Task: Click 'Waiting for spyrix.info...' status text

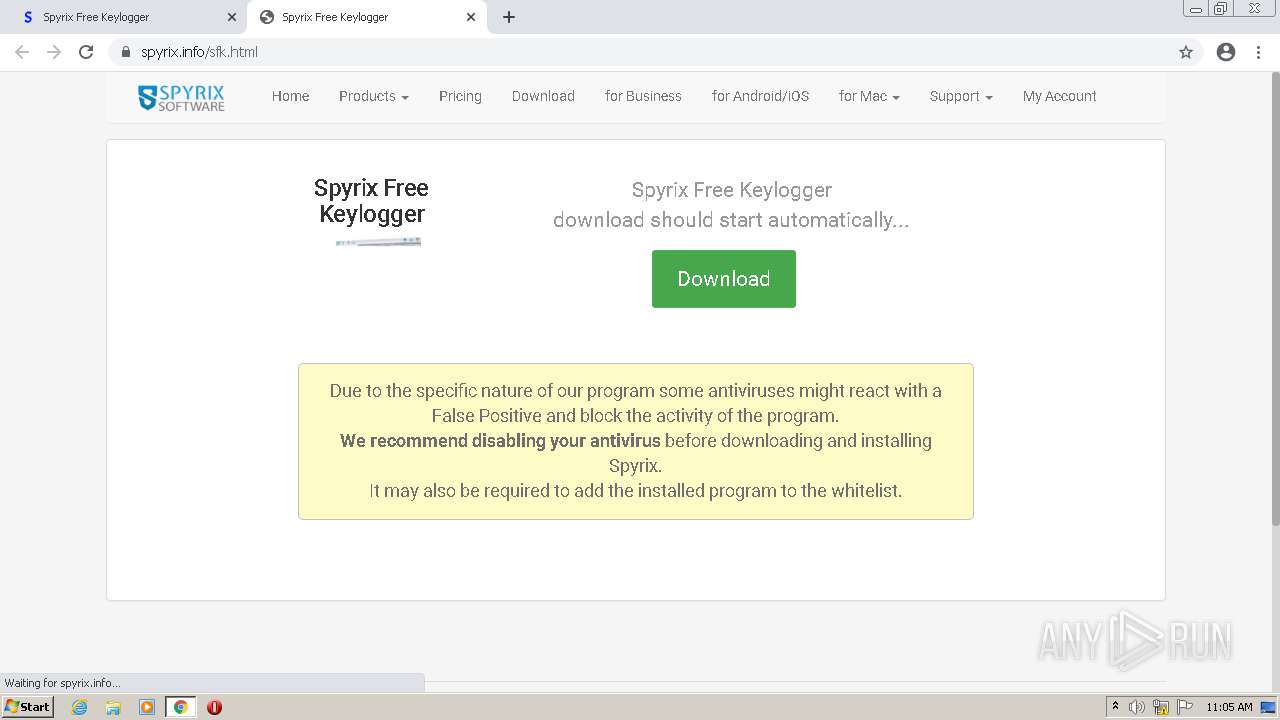Action: tap(62, 683)
